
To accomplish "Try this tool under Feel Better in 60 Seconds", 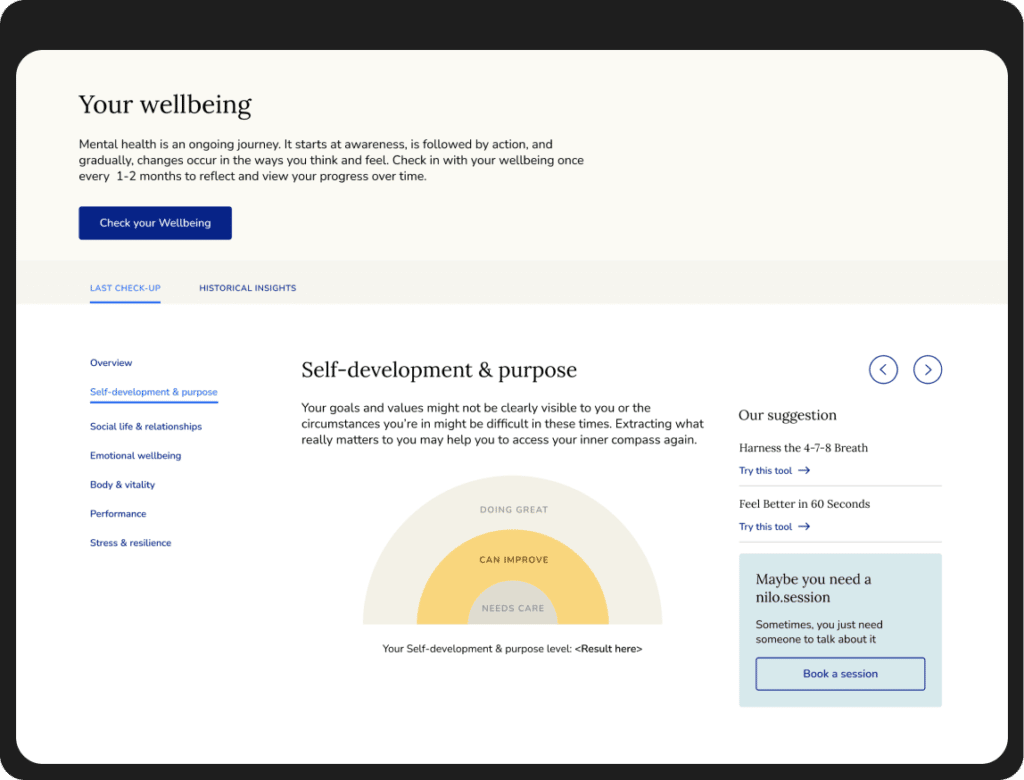I will [x=765, y=527].
